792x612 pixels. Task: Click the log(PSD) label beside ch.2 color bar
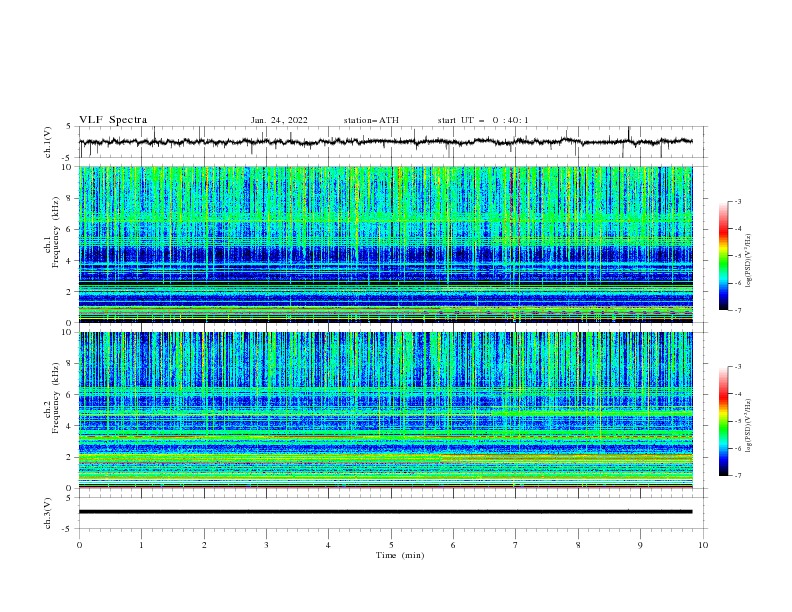pos(749,425)
